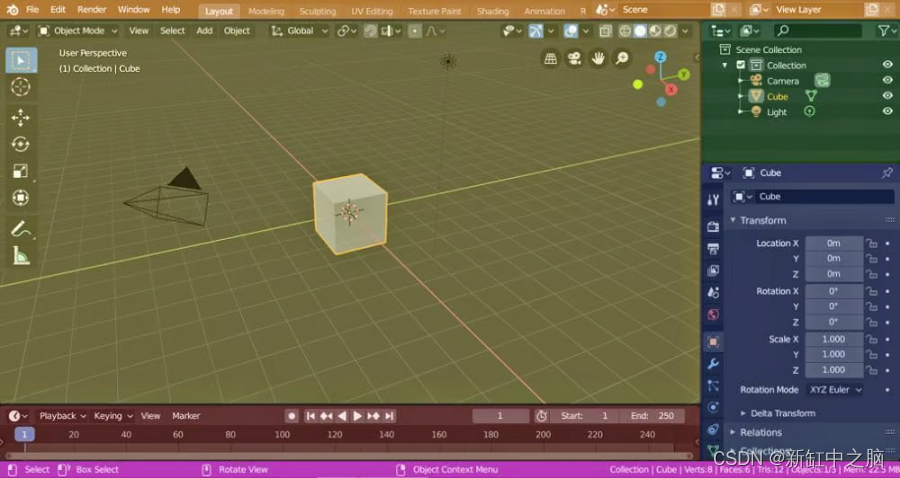
Task: Switch to the Modeling workspace tab
Action: tap(266, 11)
